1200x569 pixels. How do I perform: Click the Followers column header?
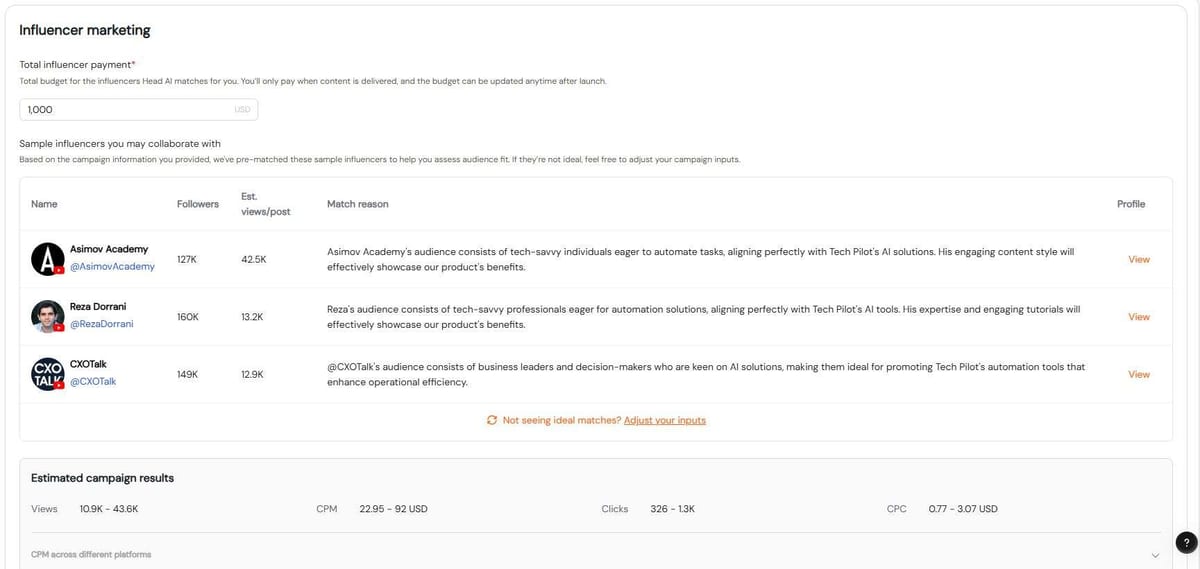pos(198,204)
